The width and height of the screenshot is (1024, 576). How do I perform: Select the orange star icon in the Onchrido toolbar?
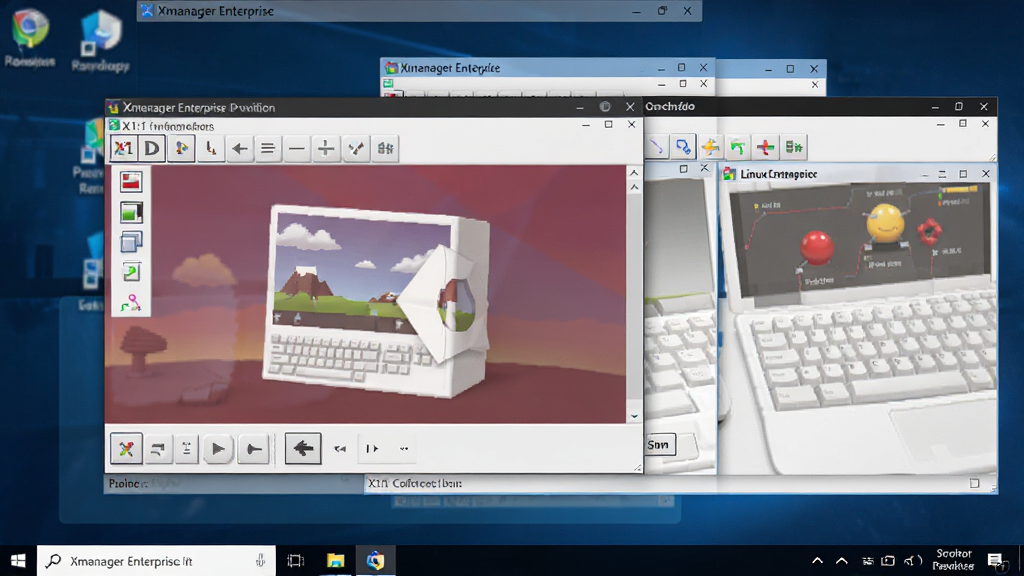pyautogui.click(x=711, y=147)
